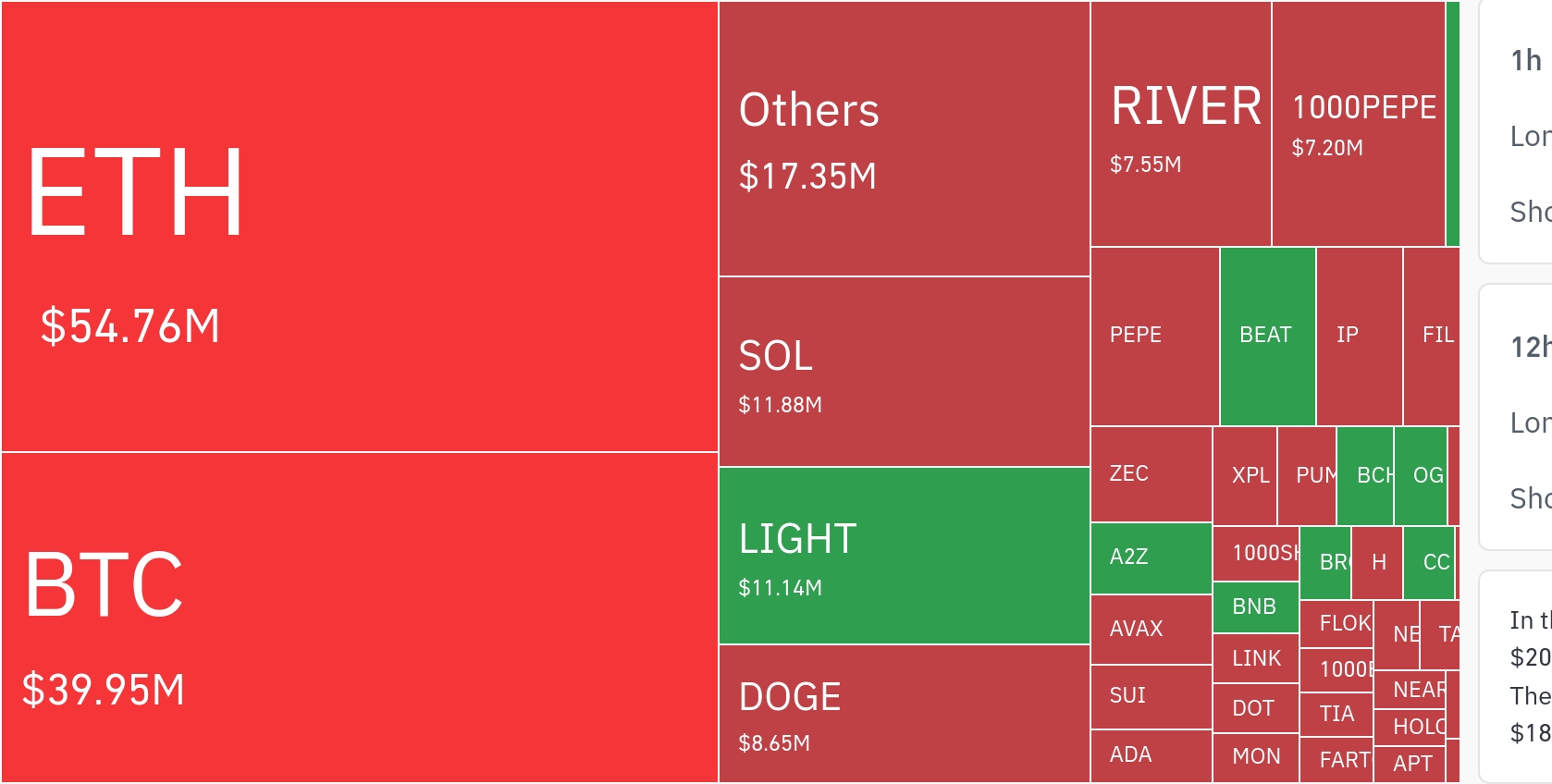Click the AVAX tile
The image size is (1552, 784).
[x=1151, y=630]
